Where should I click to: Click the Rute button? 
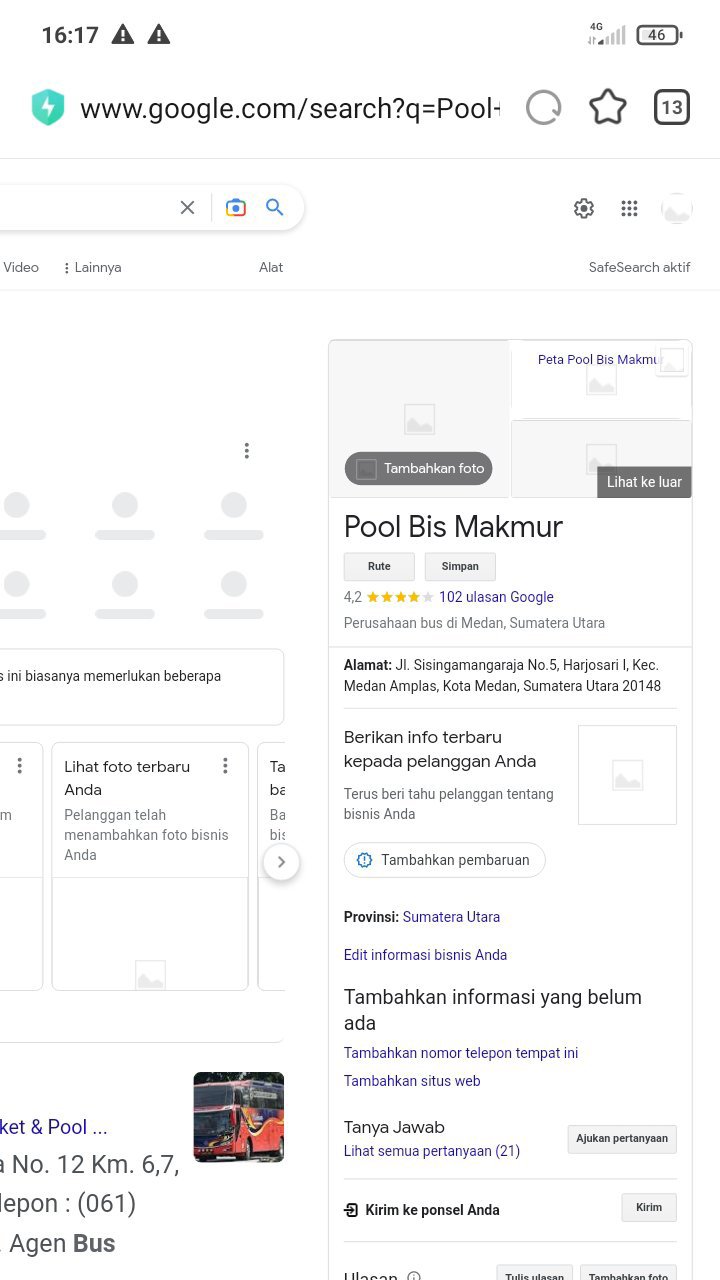point(379,566)
